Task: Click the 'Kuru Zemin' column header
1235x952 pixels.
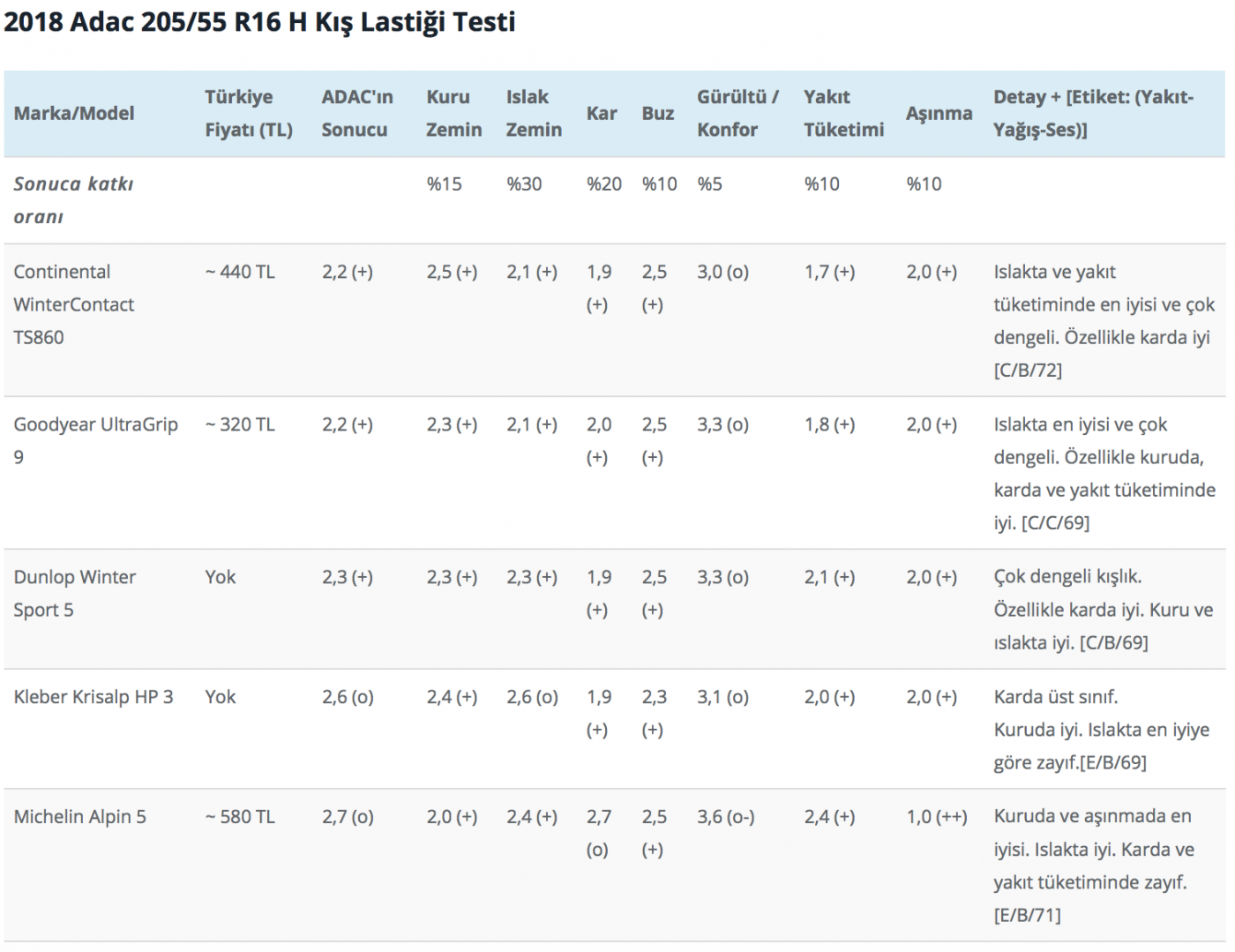Action: coord(454,113)
